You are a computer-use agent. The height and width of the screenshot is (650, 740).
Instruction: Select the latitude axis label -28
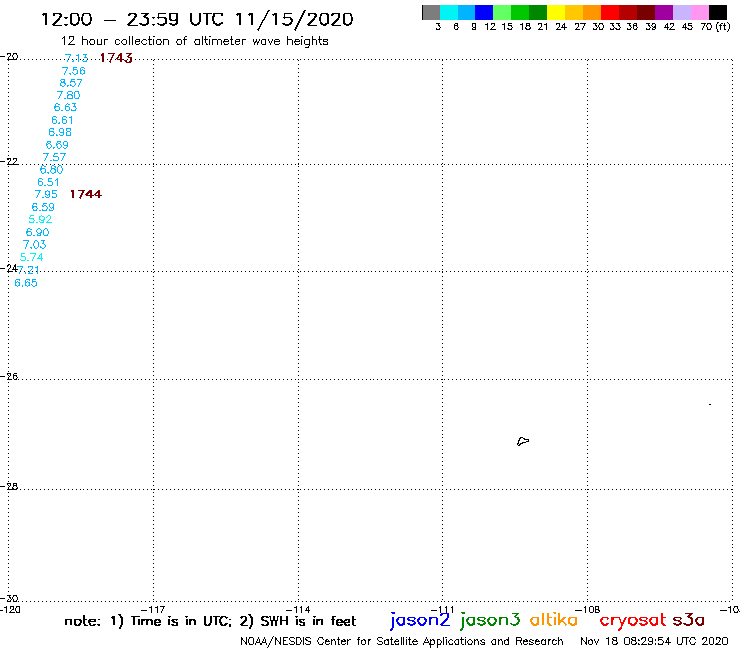tap(9, 486)
